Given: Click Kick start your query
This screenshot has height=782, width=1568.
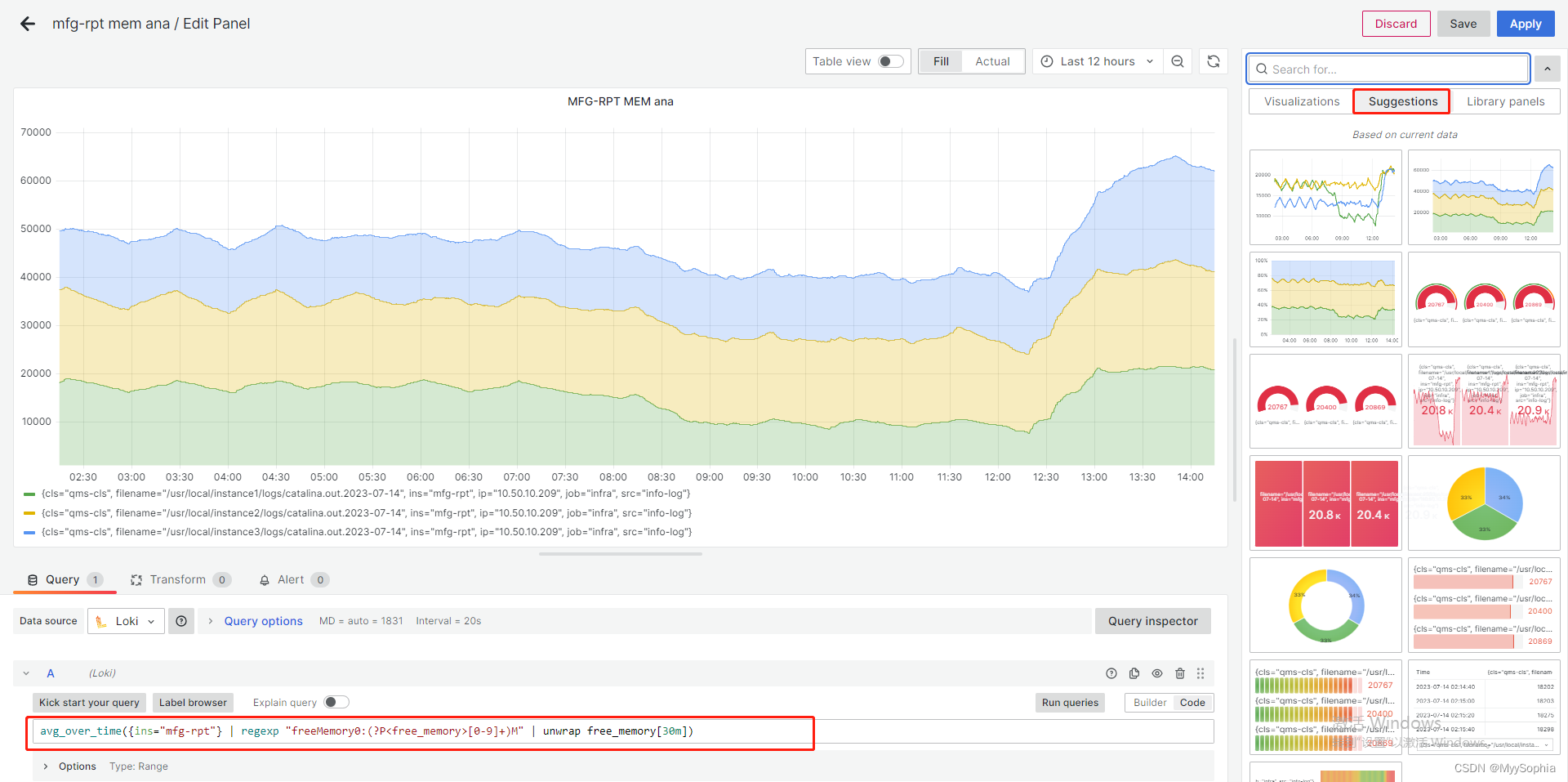Looking at the screenshot, I should tap(89, 703).
